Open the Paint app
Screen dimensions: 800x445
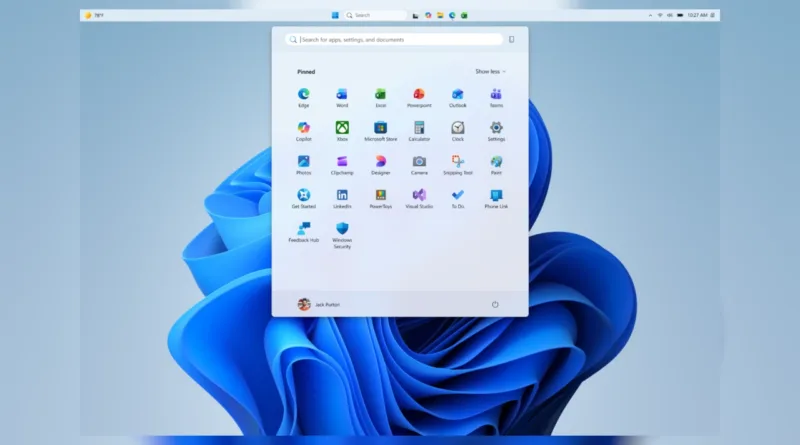tap(496, 164)
